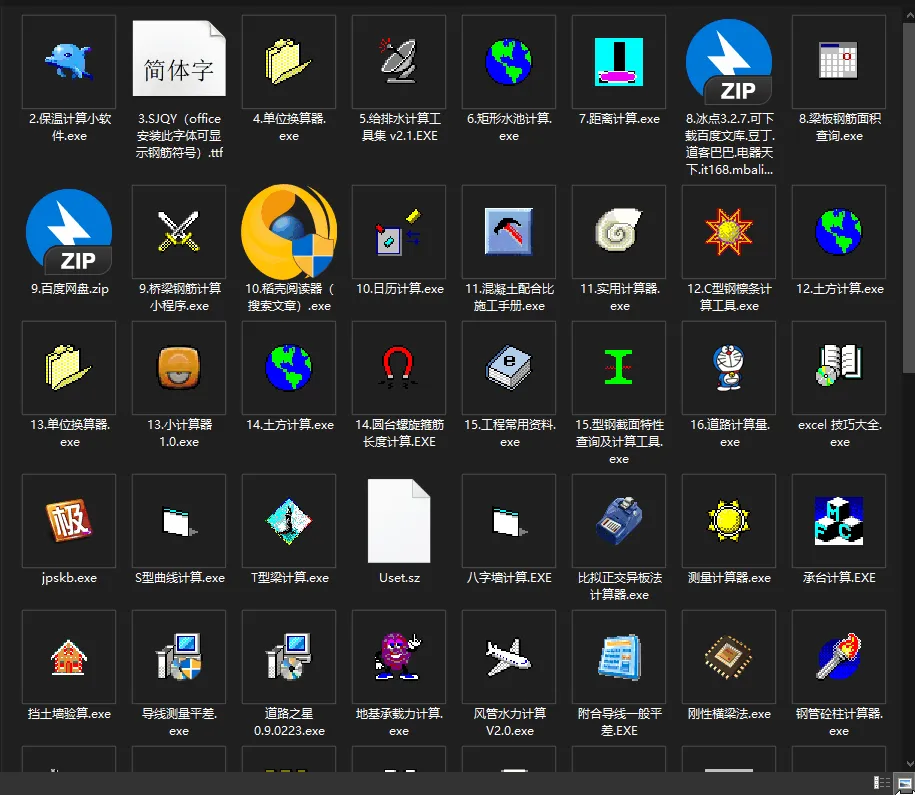Select globe icon of 14.土方计算.exe

coord(288,367)
